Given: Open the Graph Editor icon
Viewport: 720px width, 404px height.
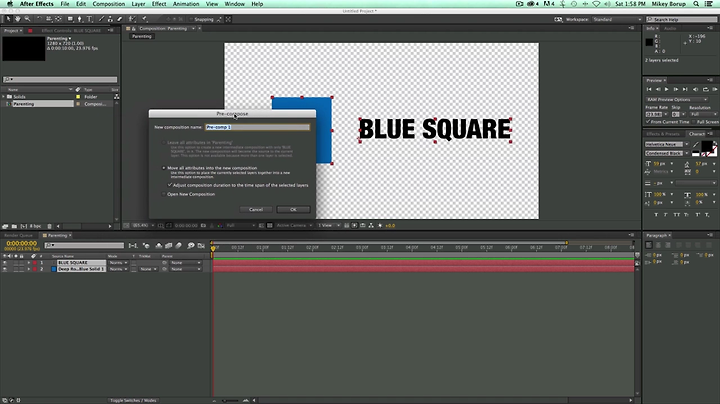Looking at the screenshot, I should point(201,246).
